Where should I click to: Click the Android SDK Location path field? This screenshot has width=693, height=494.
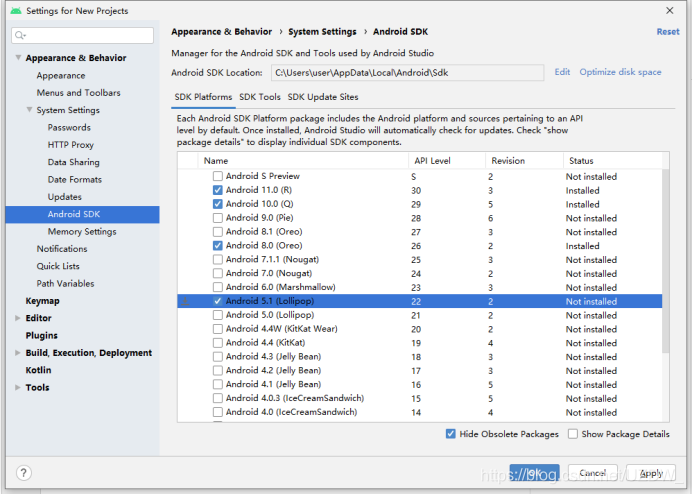pos(407,73)
